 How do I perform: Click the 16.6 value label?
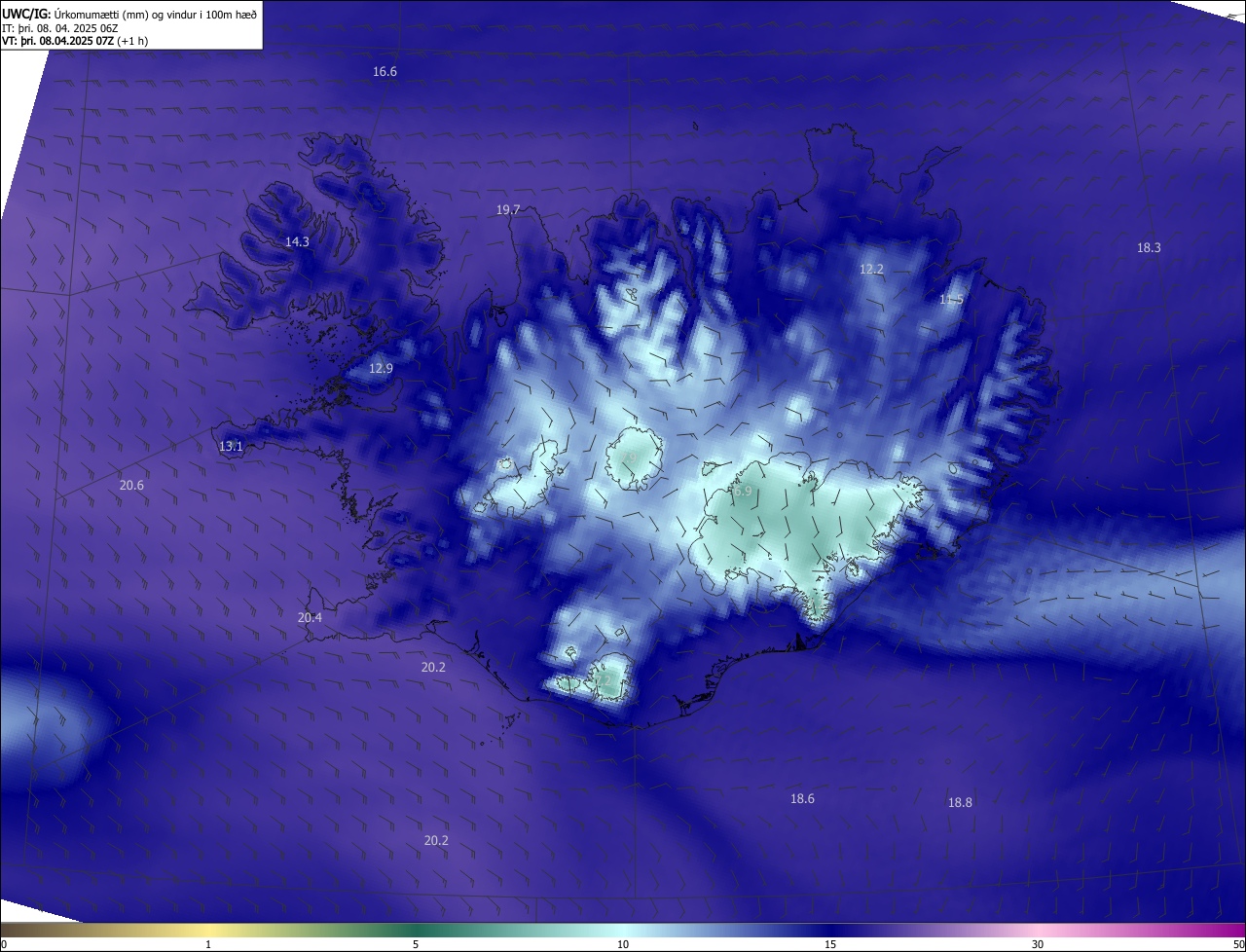click(x=385, y=72)
